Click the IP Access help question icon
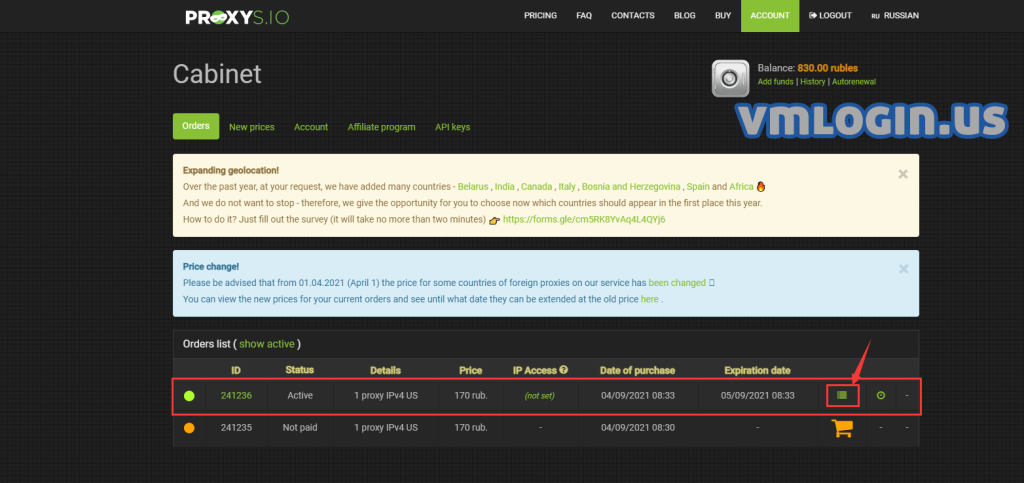1024x483 pixels. [x=564, y=369]
